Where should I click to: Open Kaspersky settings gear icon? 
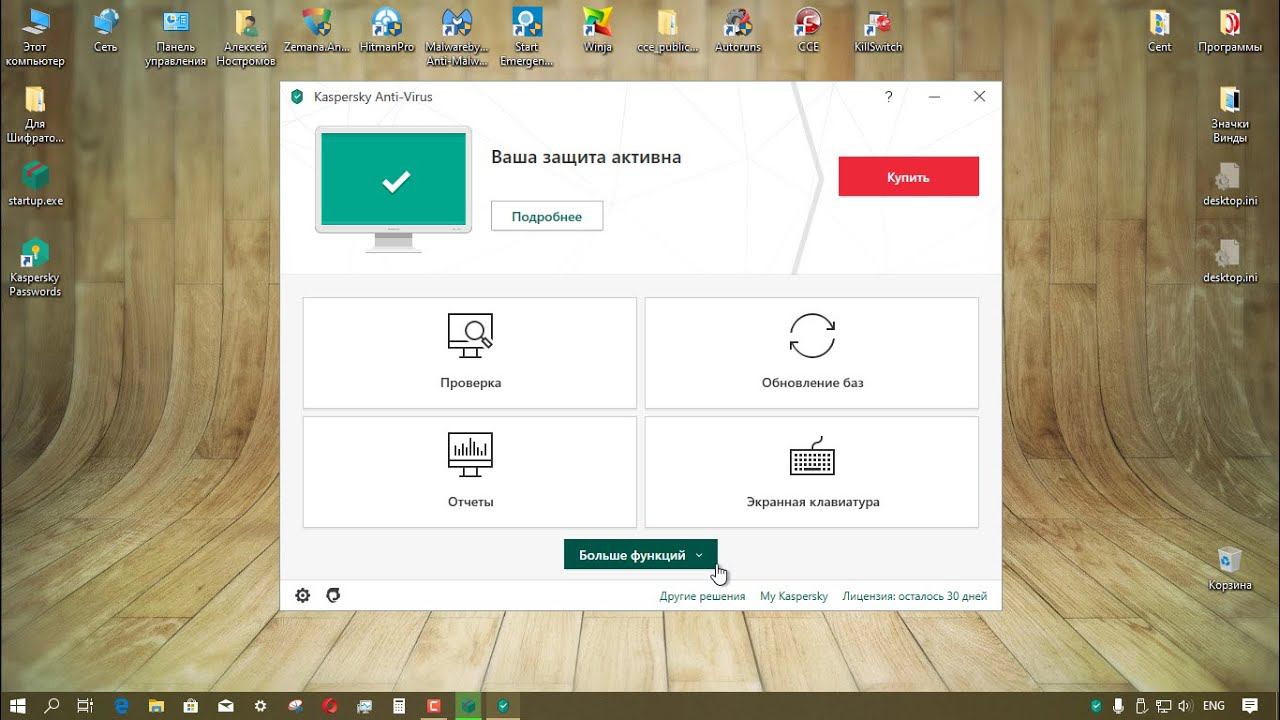(x=303, y=595)
